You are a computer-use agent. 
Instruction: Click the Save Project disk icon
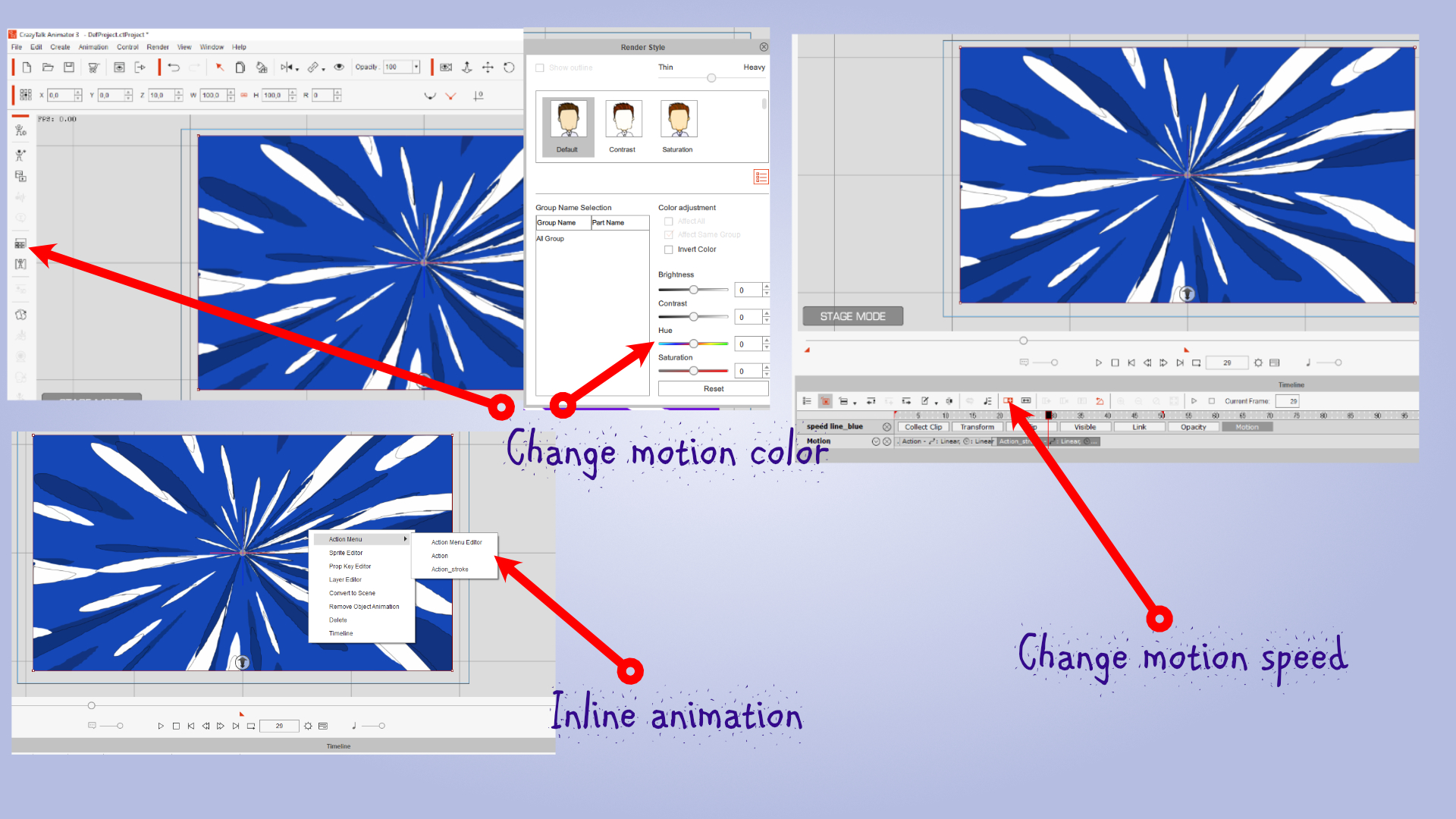(69, 67)
